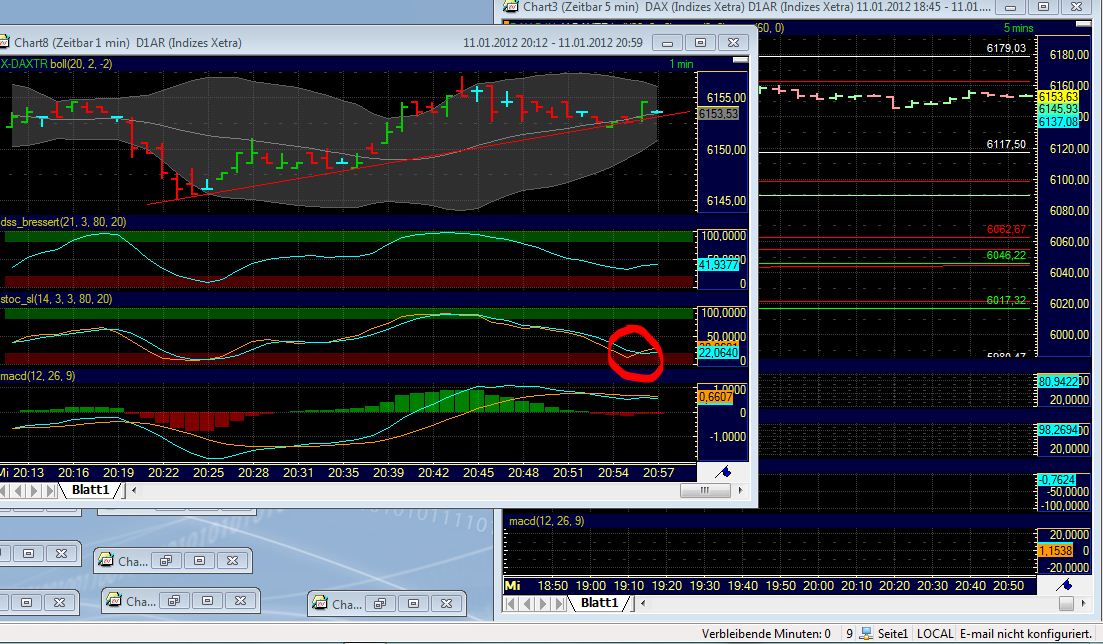The height and width of the screenshot is (644, 1103).
Task: Click the LOCAL status bar field
Action: pos(935,634)
